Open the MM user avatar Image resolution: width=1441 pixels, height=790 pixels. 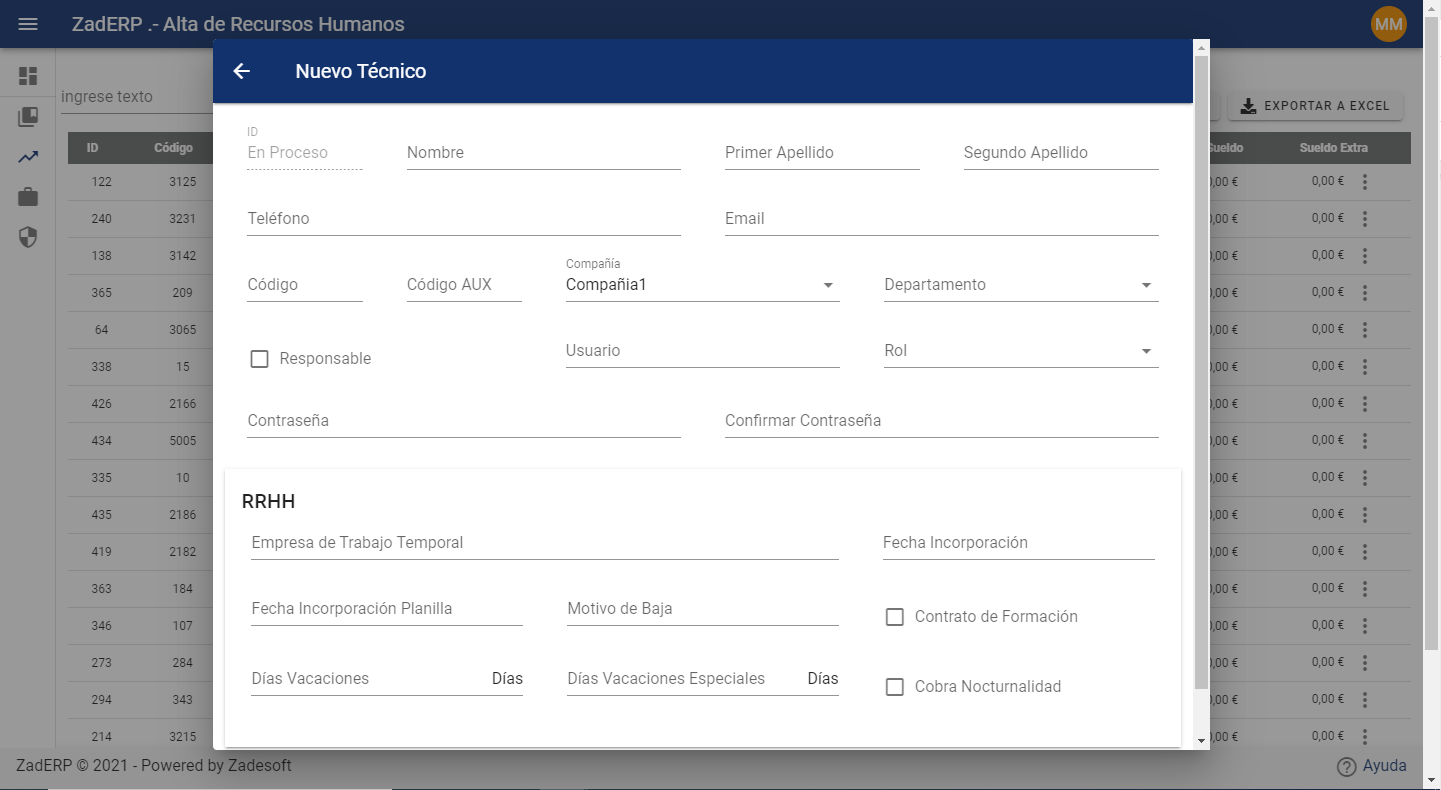(x=1389, y=24)
